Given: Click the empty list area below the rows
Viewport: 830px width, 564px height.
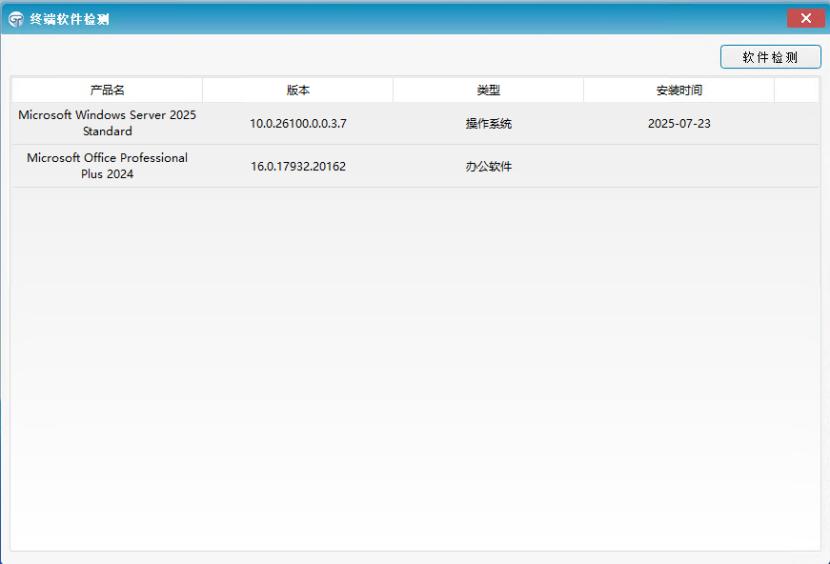Looking at the screenshot, I should (x=414, y=370).
